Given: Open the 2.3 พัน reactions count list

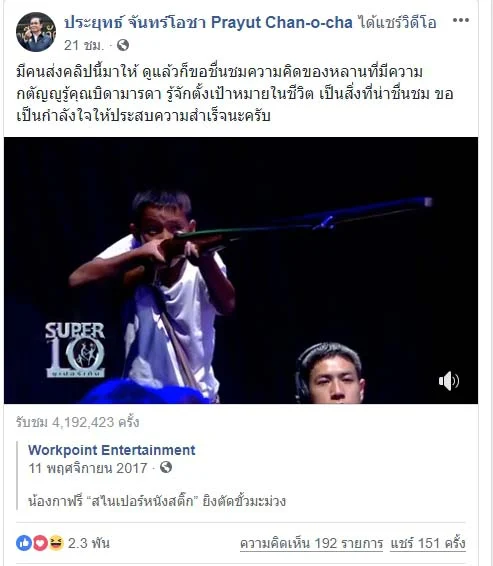Looking at the screenshot, I should tap(89, 543).
